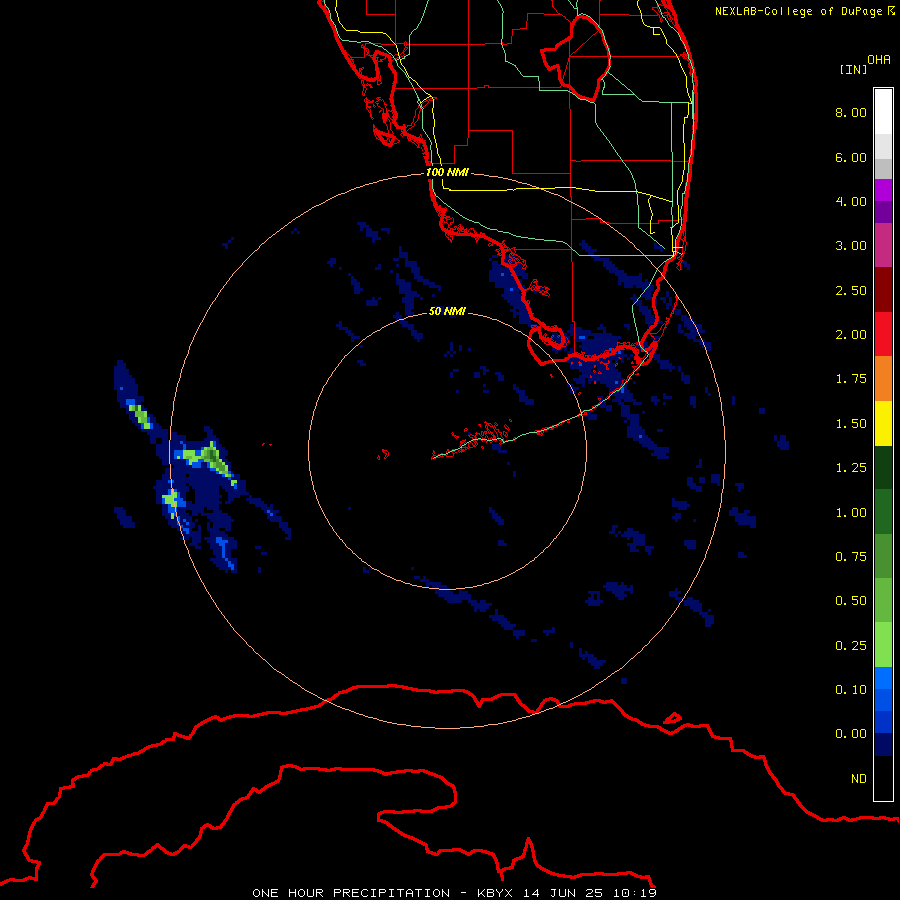Screen dimensions: 900x900
Task: Click the white swatch beside the 8.00 label
Action: (x=883, y=112)
